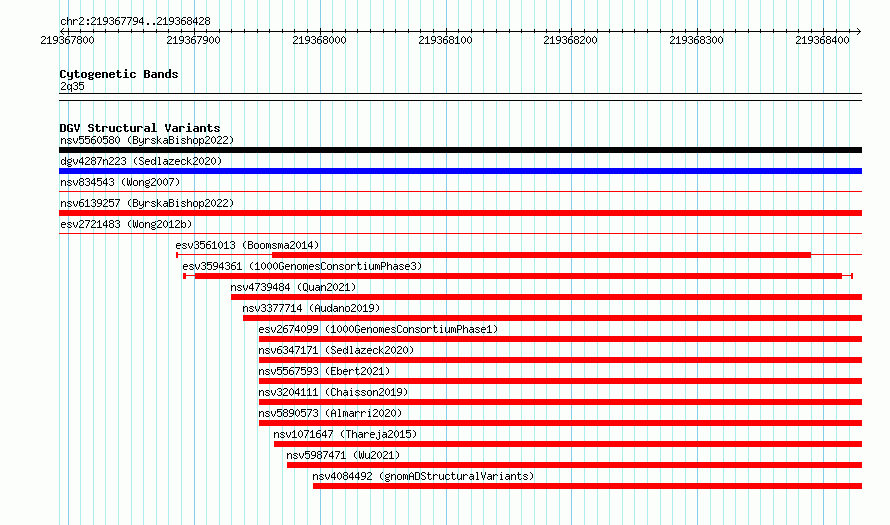Screen dimensions: 890x525
Task: Click ruler position 219368100
Action: pos(446,40)
